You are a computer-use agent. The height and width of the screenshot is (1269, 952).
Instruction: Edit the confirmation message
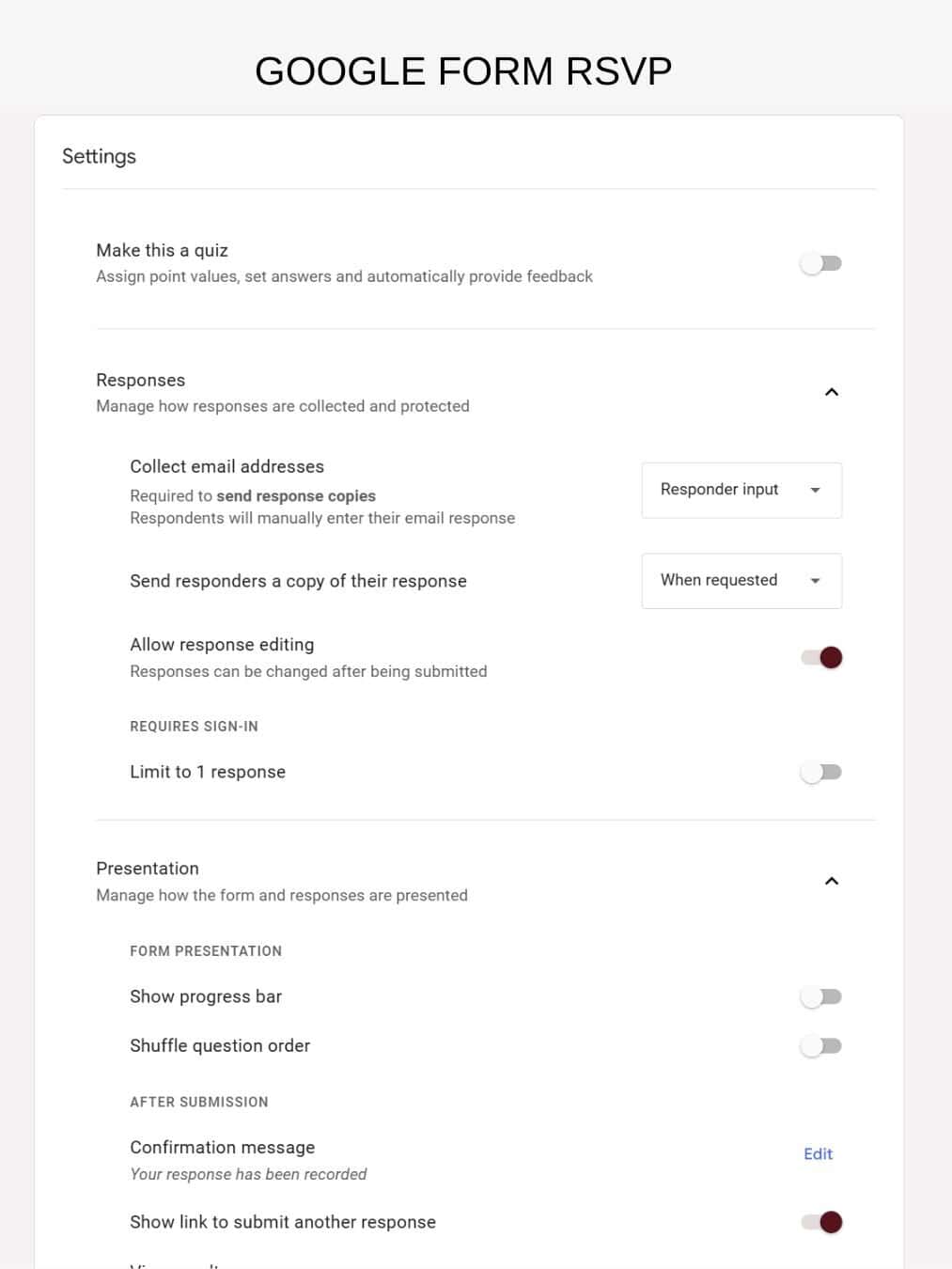point(818,1154)
